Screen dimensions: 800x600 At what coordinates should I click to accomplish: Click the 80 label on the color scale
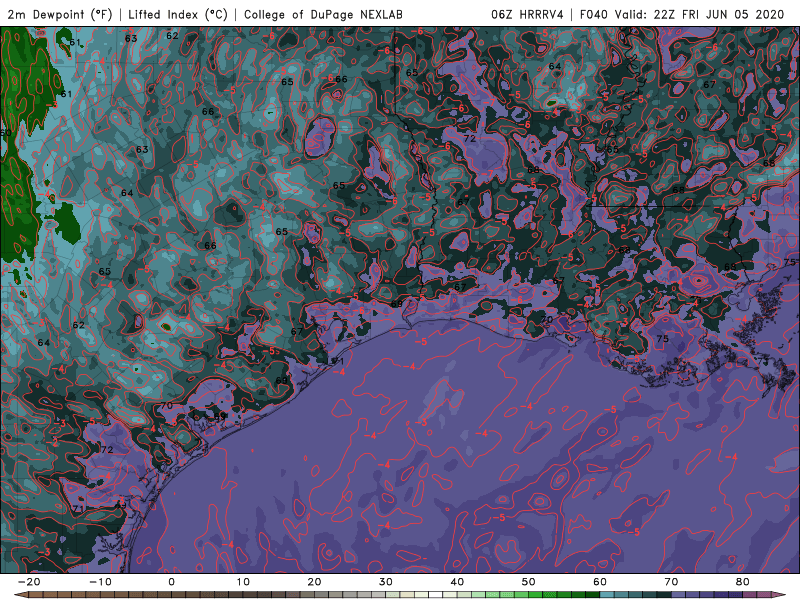[743, 582]
